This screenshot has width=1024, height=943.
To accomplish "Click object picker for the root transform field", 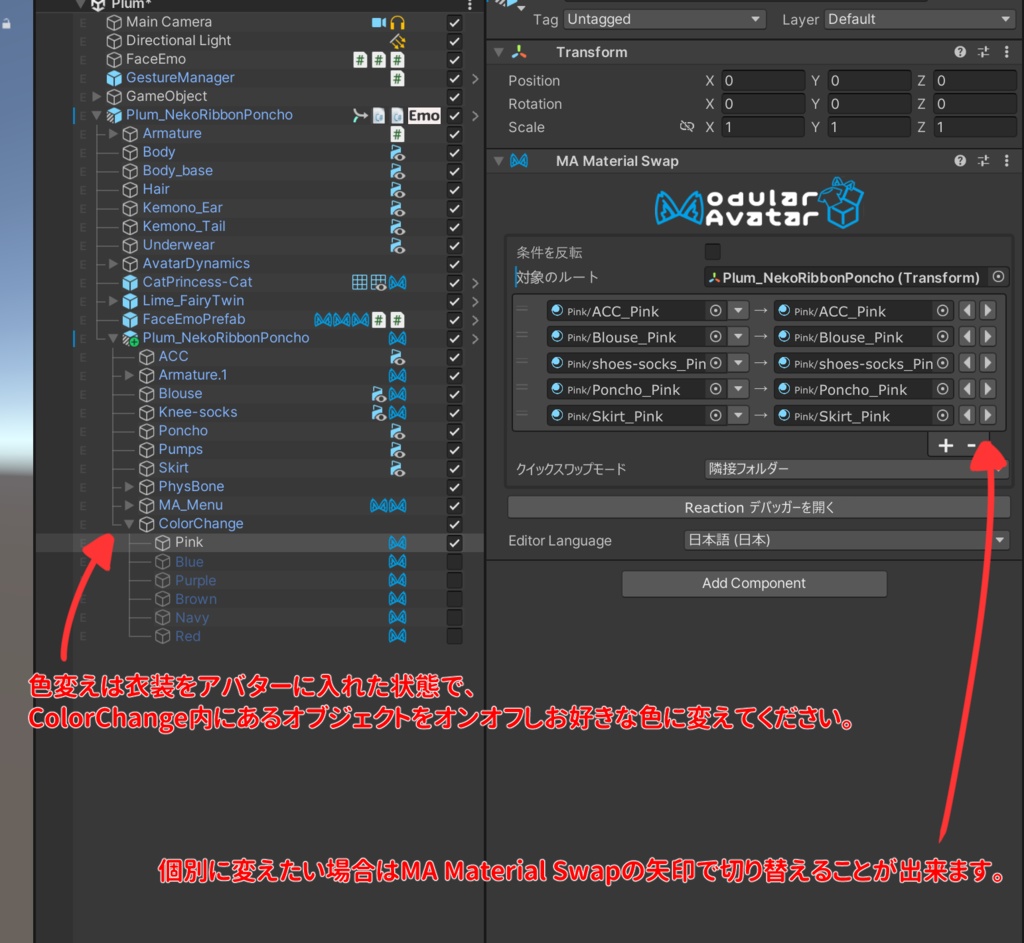I will click(x=998, y=277).
